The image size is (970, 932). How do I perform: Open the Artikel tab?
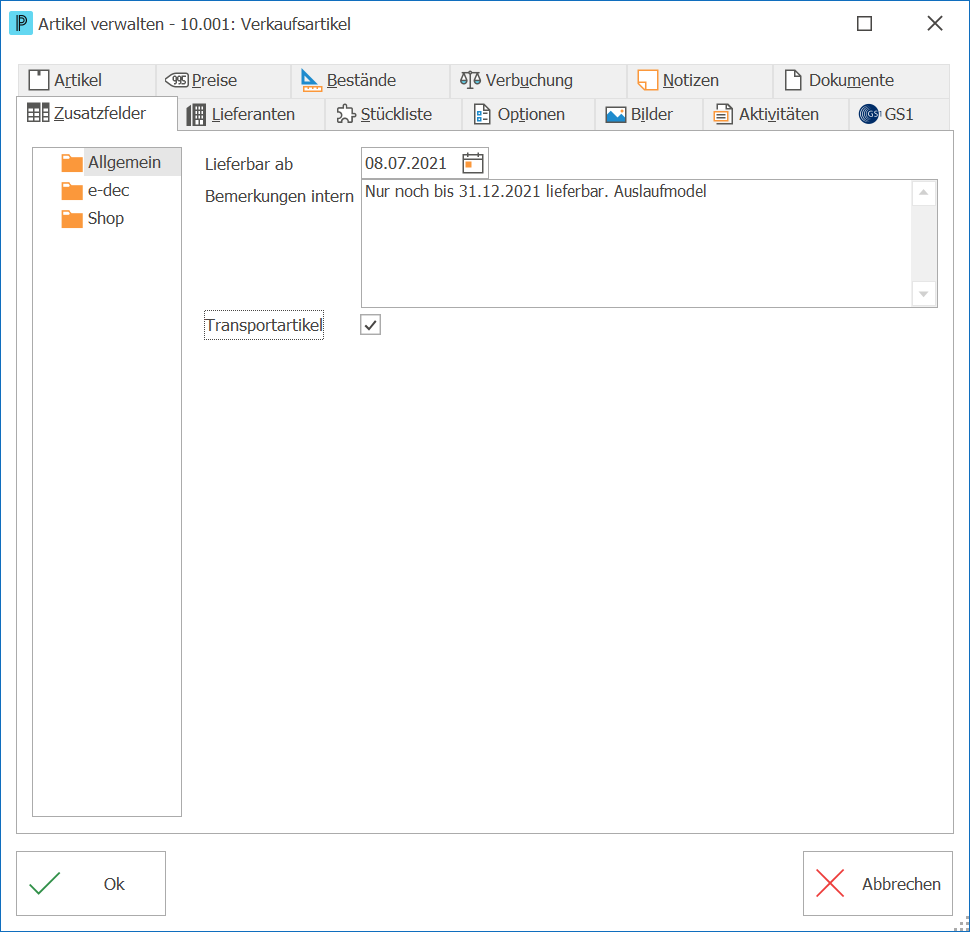pyautogui.click(x=86, y=80)
